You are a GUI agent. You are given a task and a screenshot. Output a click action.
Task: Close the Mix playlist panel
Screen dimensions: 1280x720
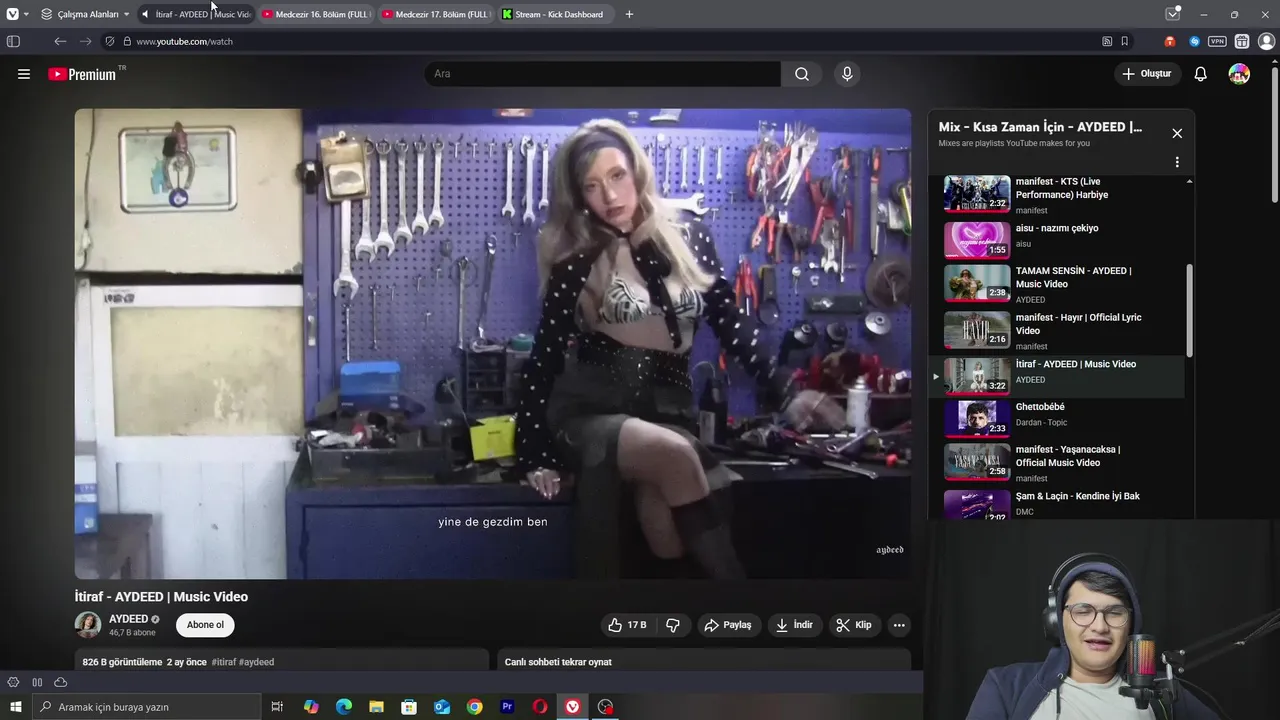click(x=1177, y=133)
